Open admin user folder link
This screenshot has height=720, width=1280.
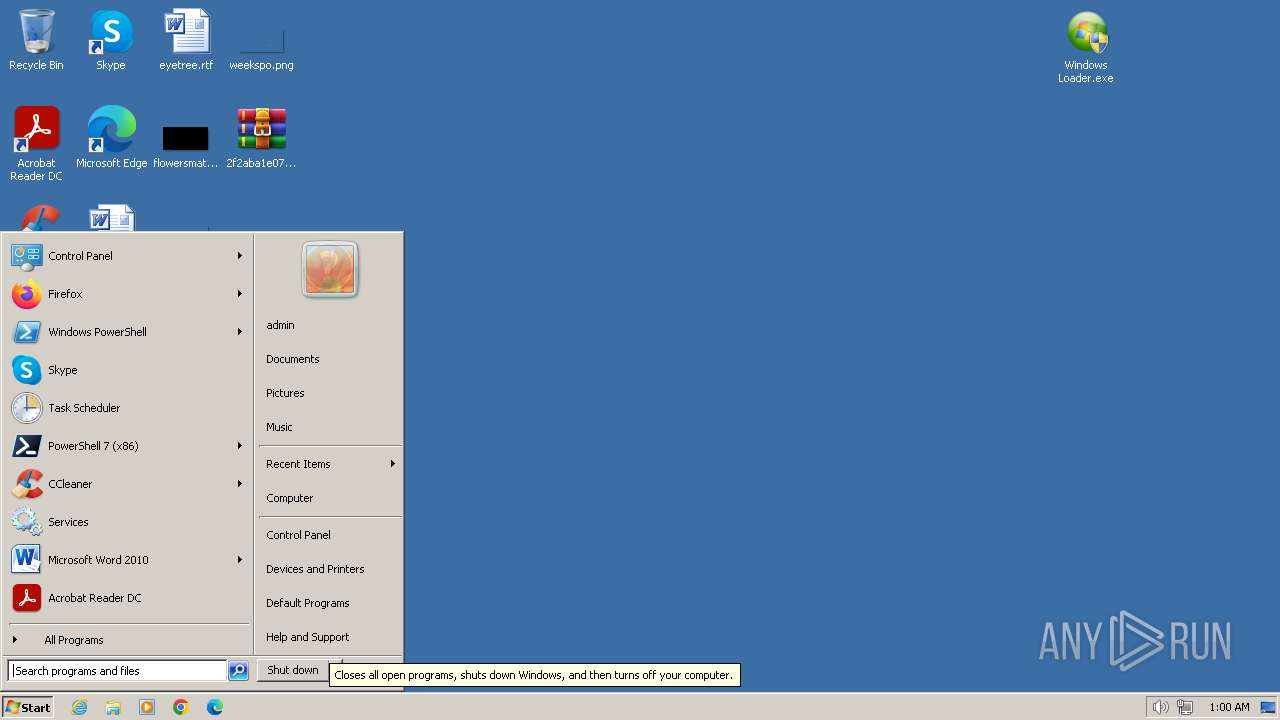(280, 325)
